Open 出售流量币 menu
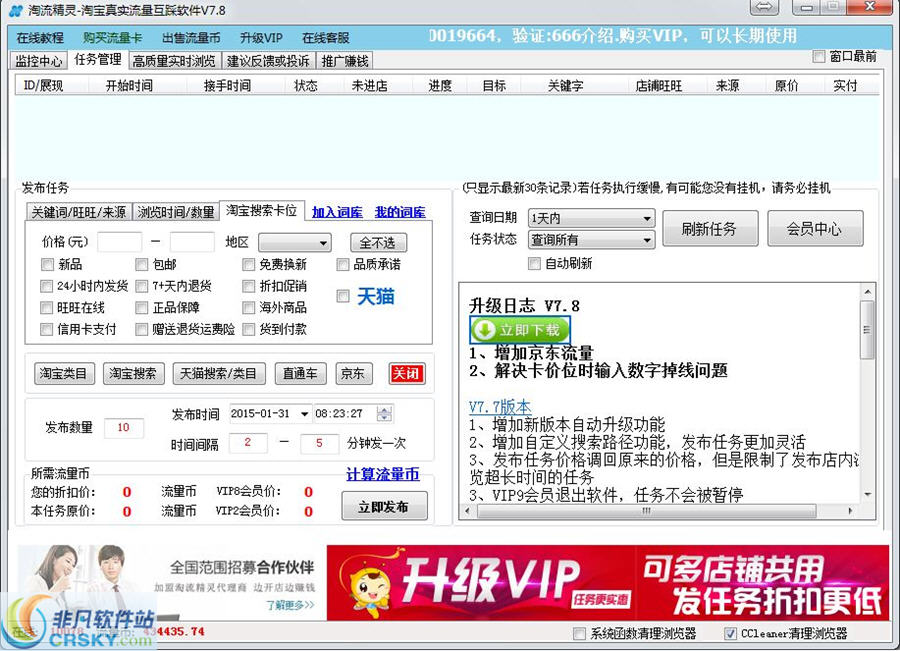This screenshot has height=651, width=900. coord(191,38)
